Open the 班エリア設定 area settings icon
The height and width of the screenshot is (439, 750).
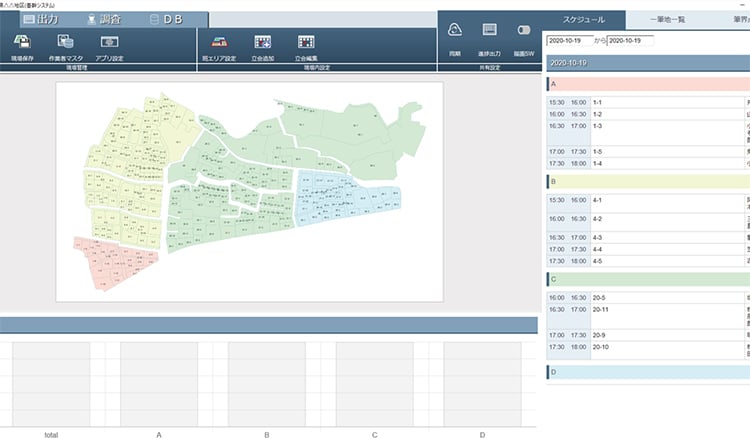pyautogui.click(x=219, y=42)
